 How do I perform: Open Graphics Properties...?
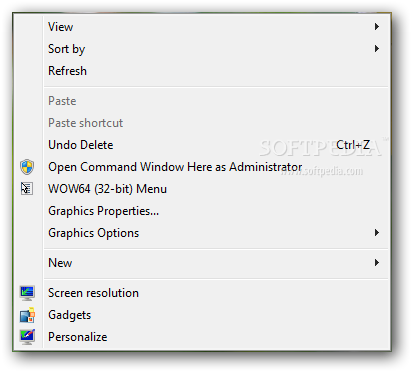[217, 211]
